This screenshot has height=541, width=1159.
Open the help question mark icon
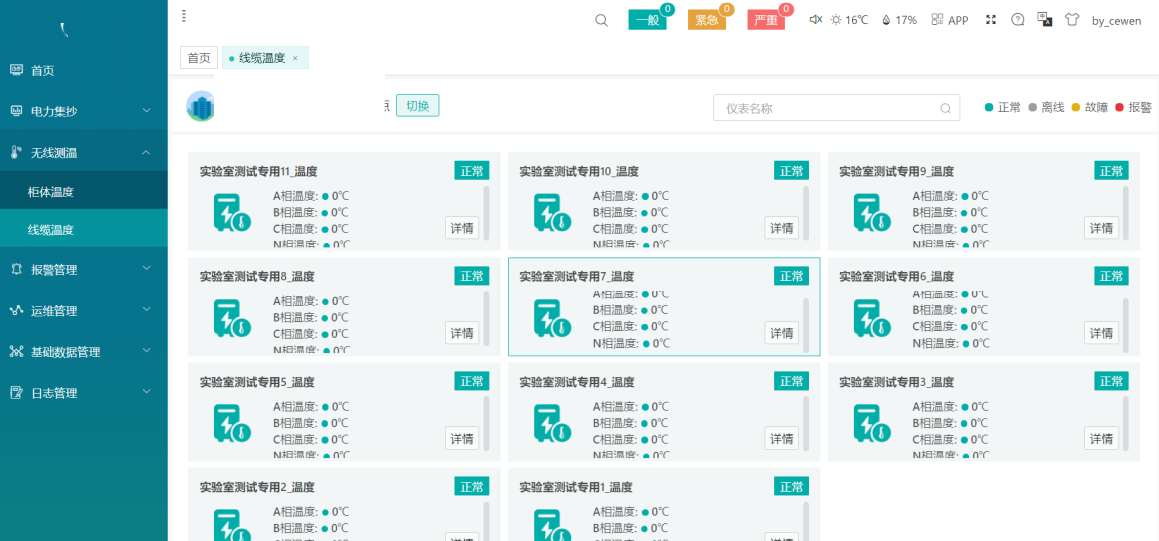coord(1018,20)
